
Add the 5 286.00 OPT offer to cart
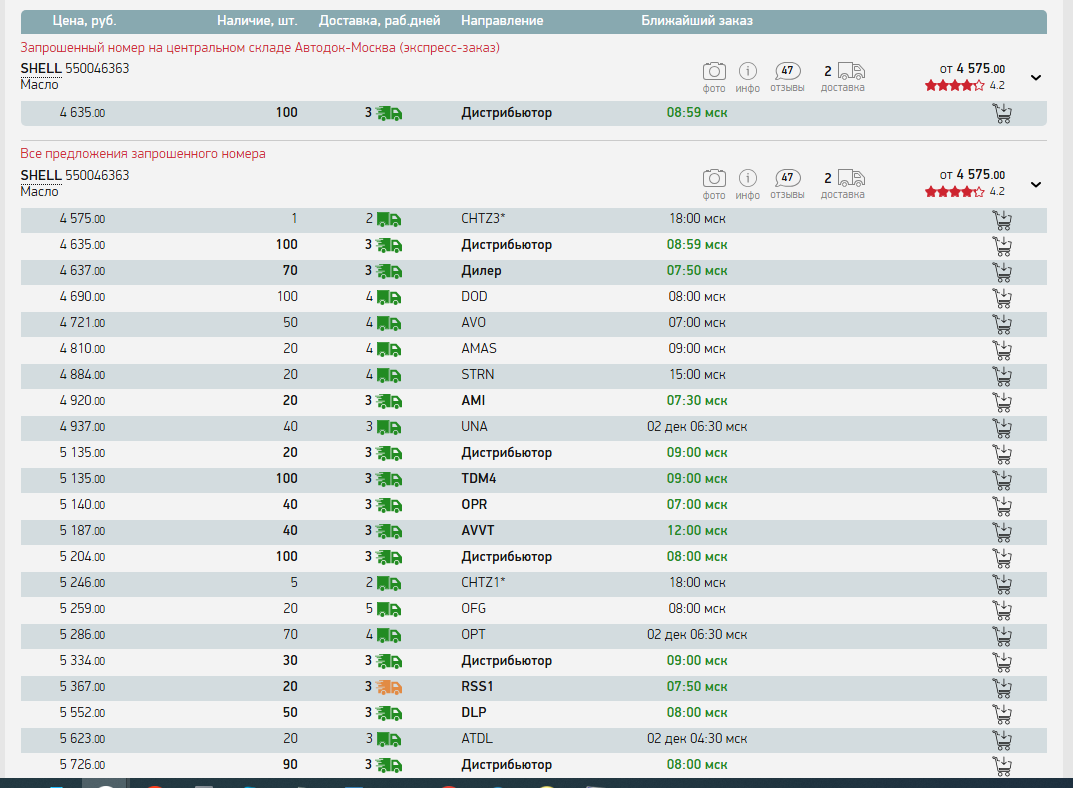(1002, 636)
